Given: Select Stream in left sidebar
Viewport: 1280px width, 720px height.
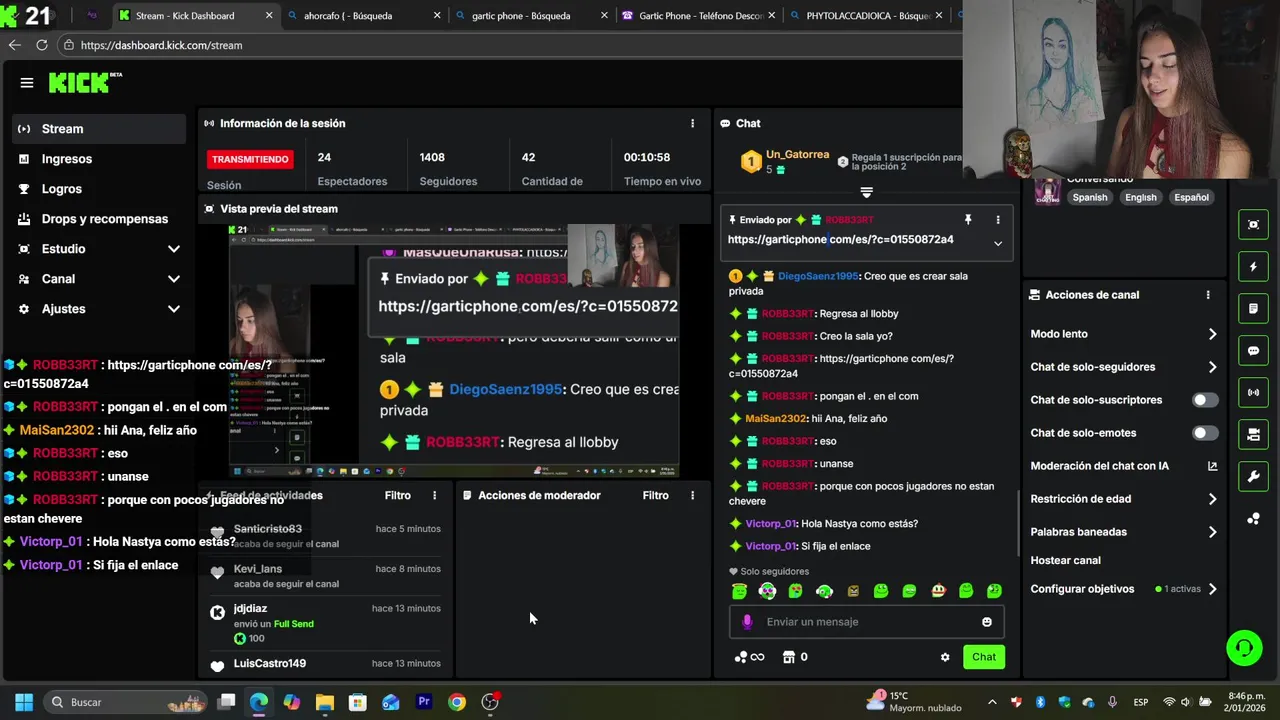Looking at the screenshot, I should (100, 129).
